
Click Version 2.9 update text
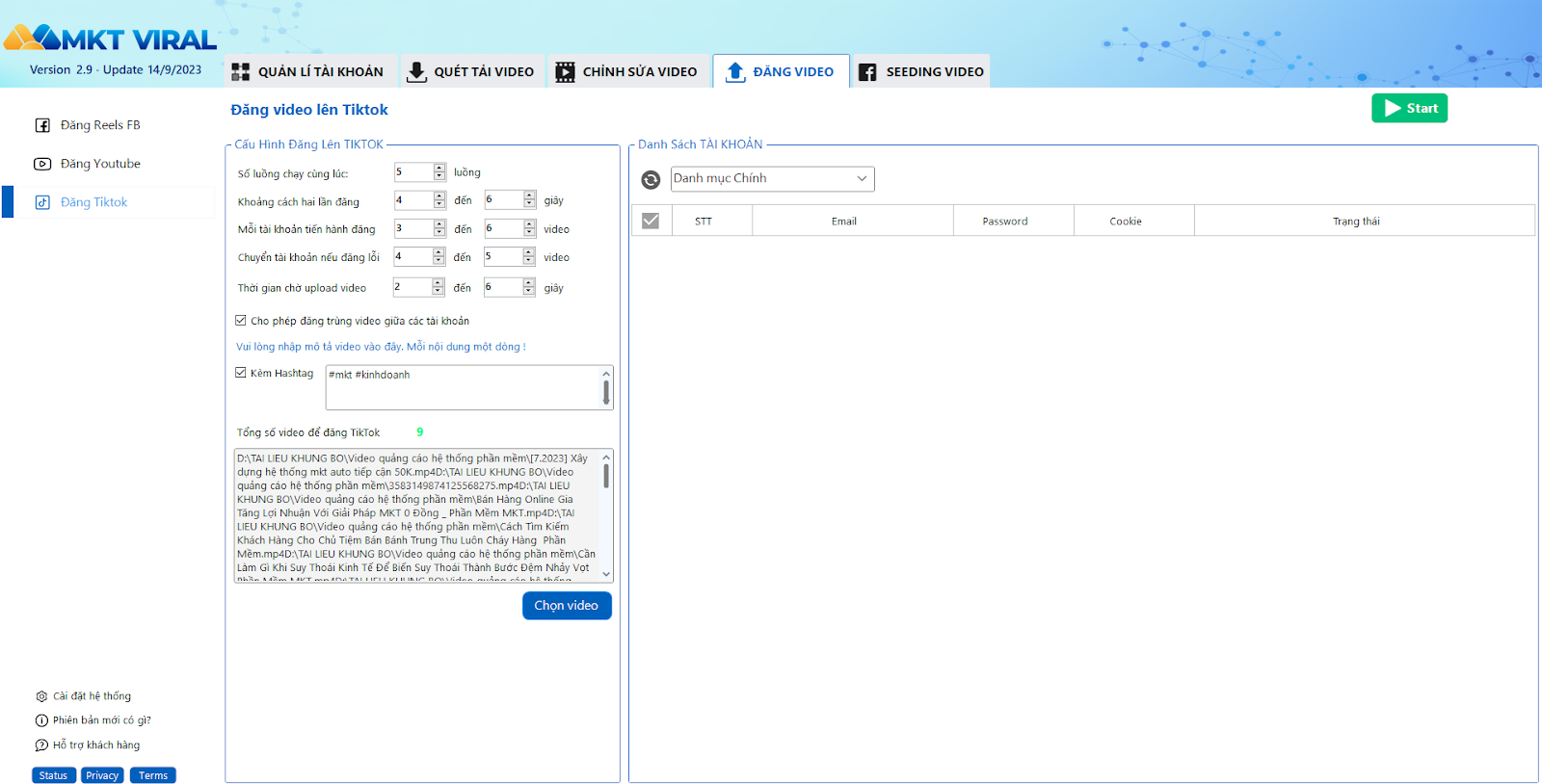tap(116, 69)
